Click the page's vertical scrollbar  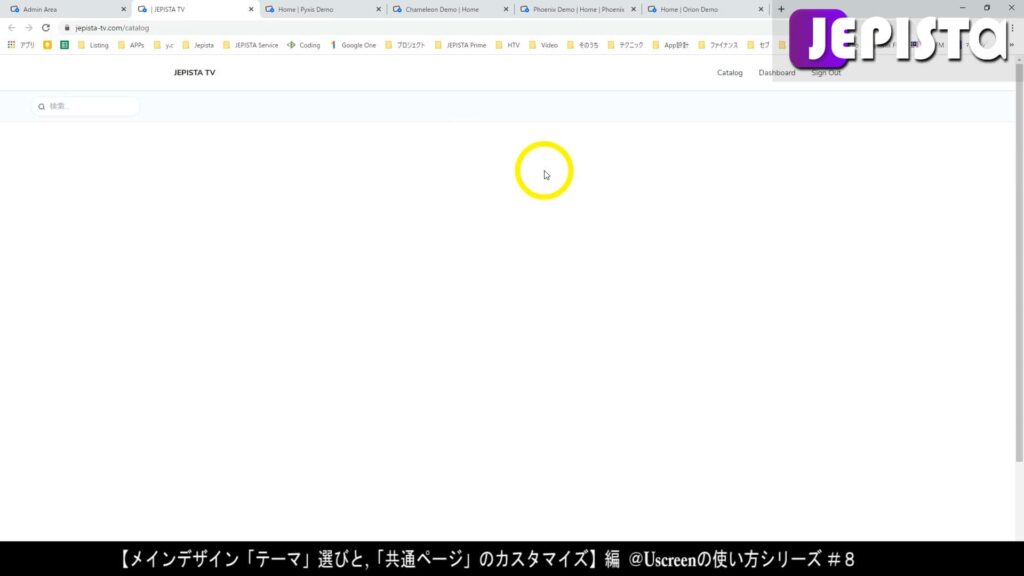[x=1019, y=263]
